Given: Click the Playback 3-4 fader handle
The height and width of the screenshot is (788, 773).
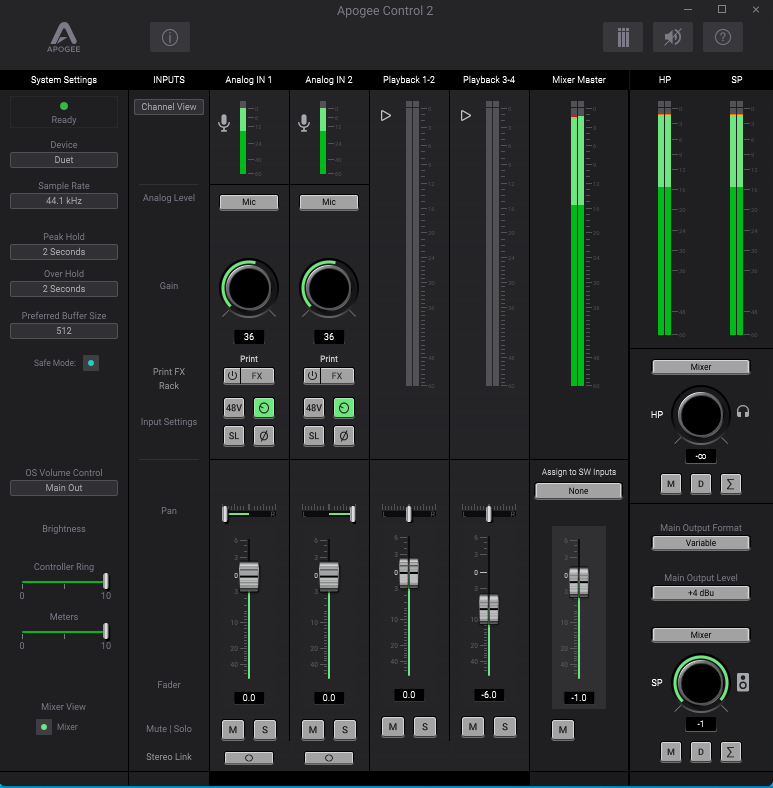Looking at the screenshot, I should coord(489,609).
